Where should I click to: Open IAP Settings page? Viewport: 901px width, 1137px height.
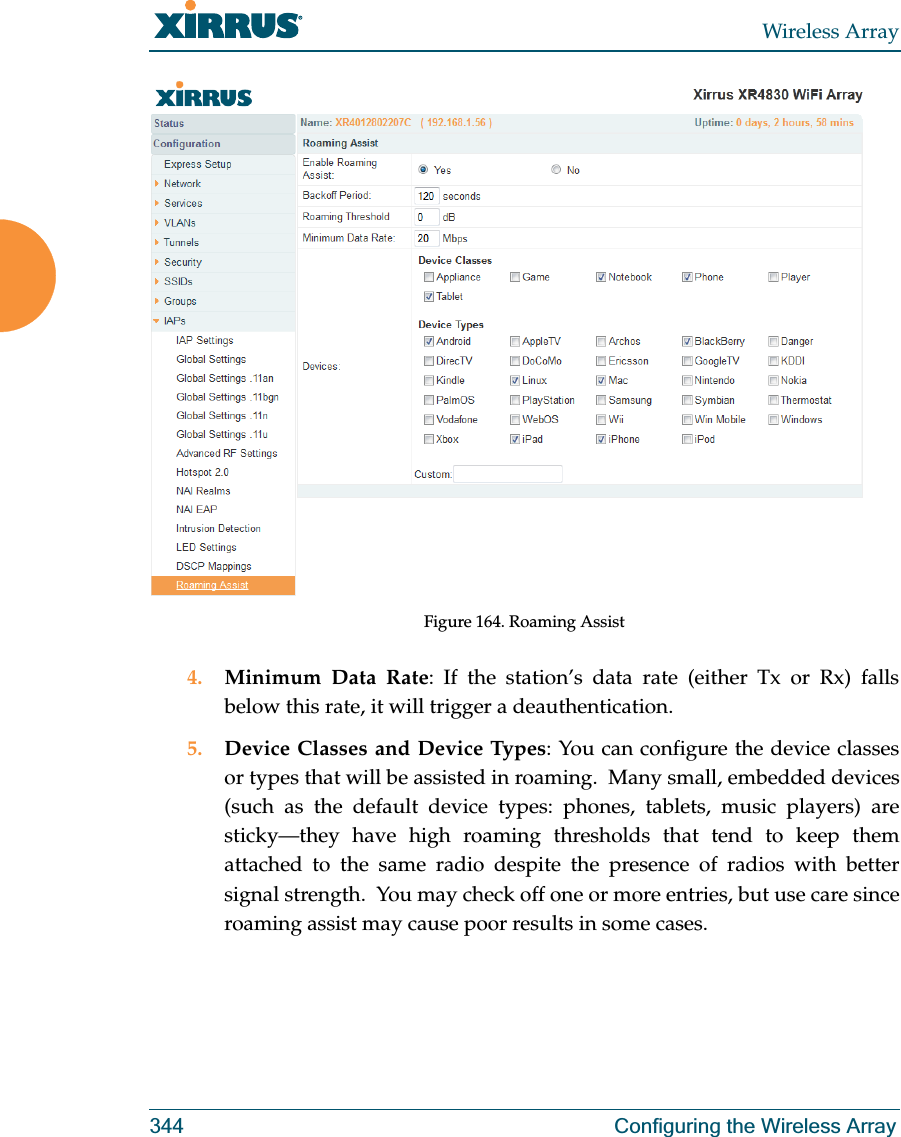point(204,340)
